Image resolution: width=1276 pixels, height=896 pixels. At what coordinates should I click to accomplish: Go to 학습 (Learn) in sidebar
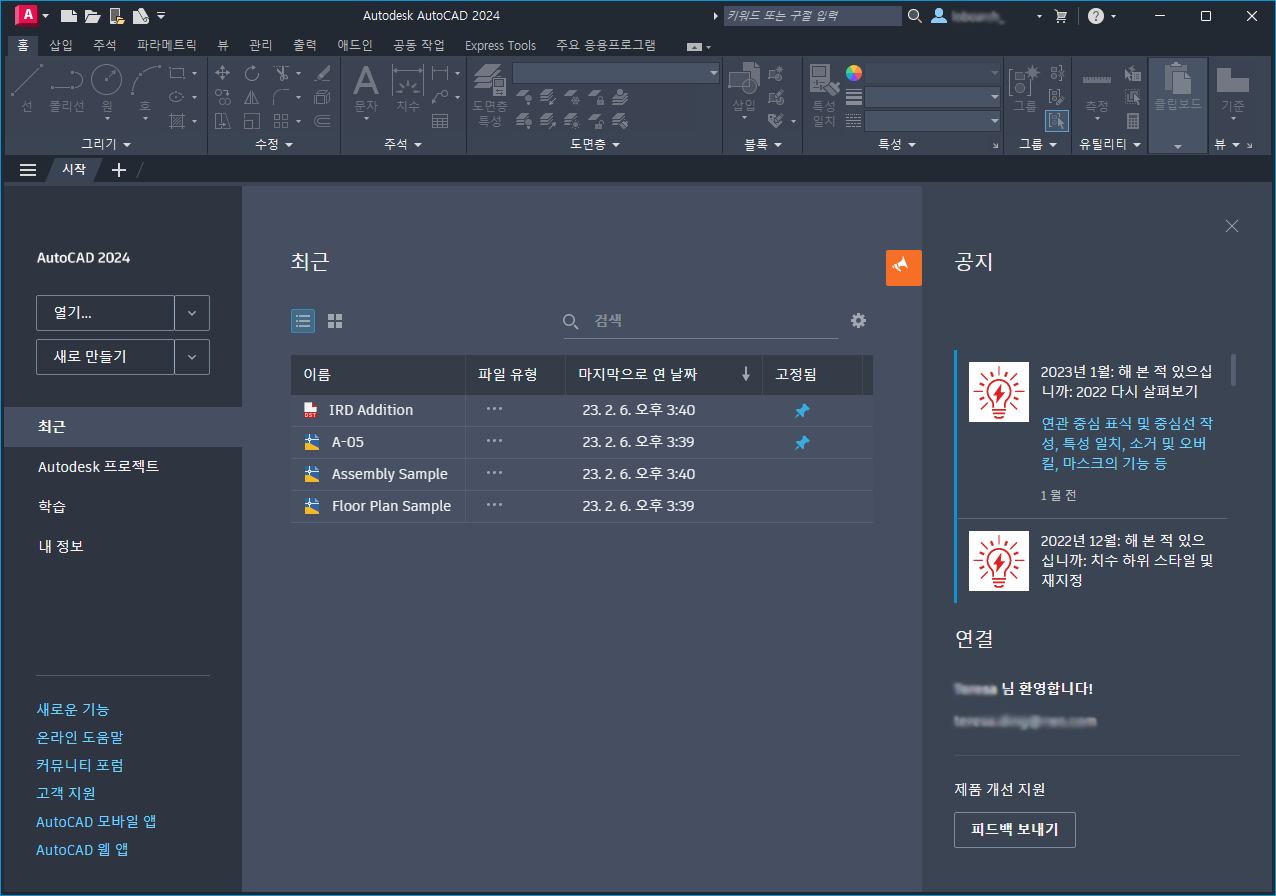52,507
